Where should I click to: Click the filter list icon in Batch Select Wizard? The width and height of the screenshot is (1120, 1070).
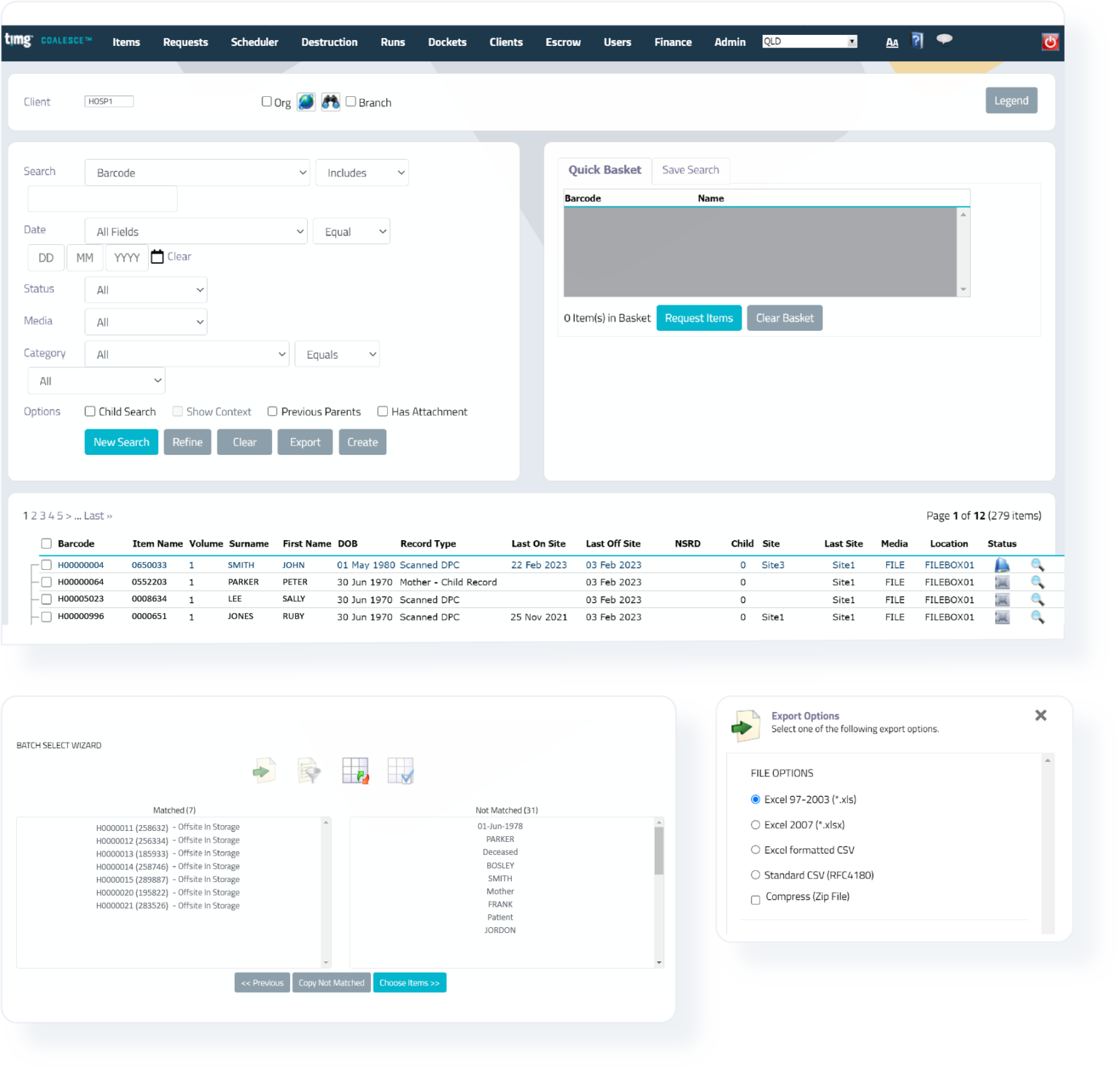[309, 770]
